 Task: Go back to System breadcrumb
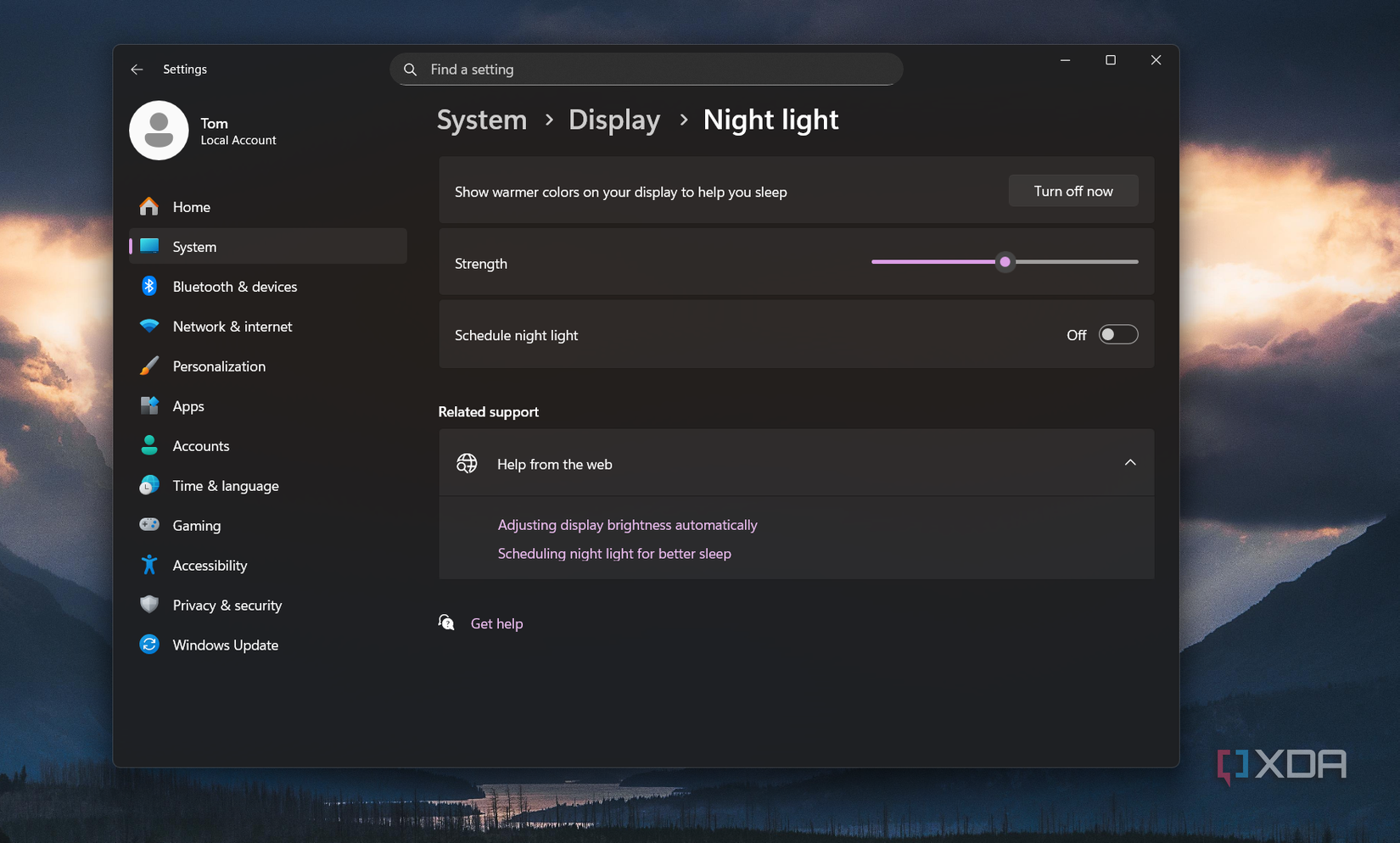coord(481,120)
